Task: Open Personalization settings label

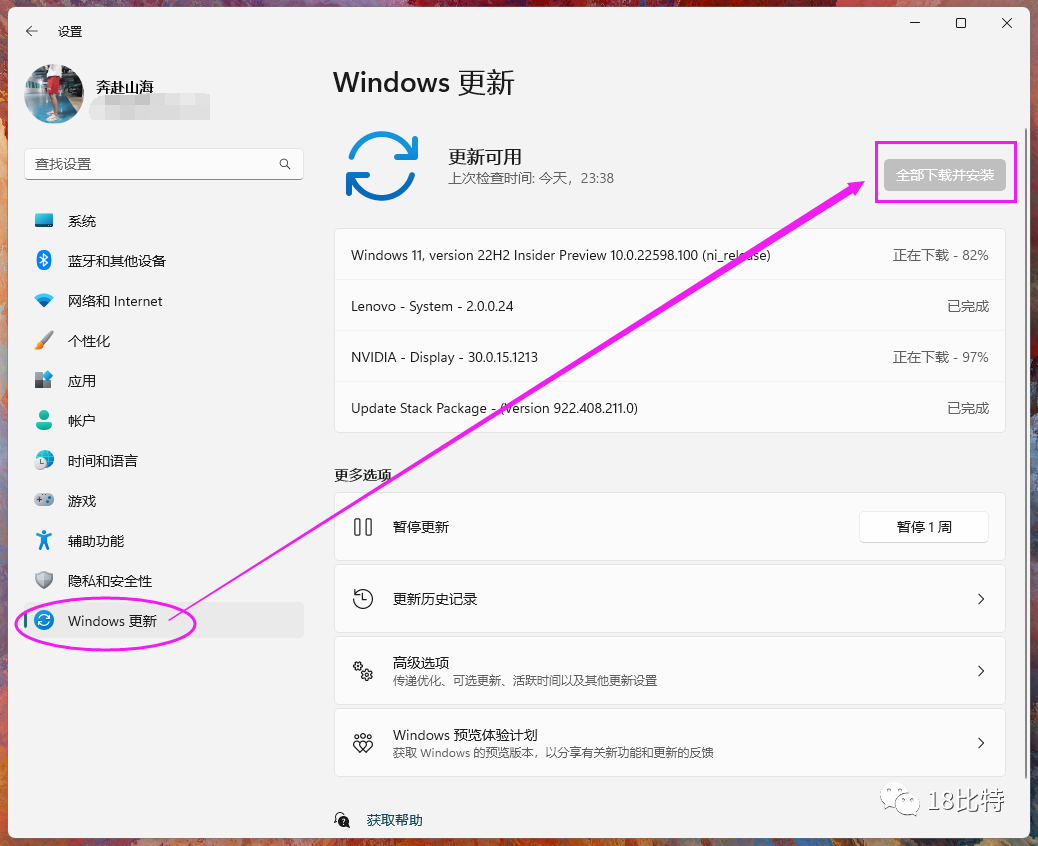Action: [89, 341]
